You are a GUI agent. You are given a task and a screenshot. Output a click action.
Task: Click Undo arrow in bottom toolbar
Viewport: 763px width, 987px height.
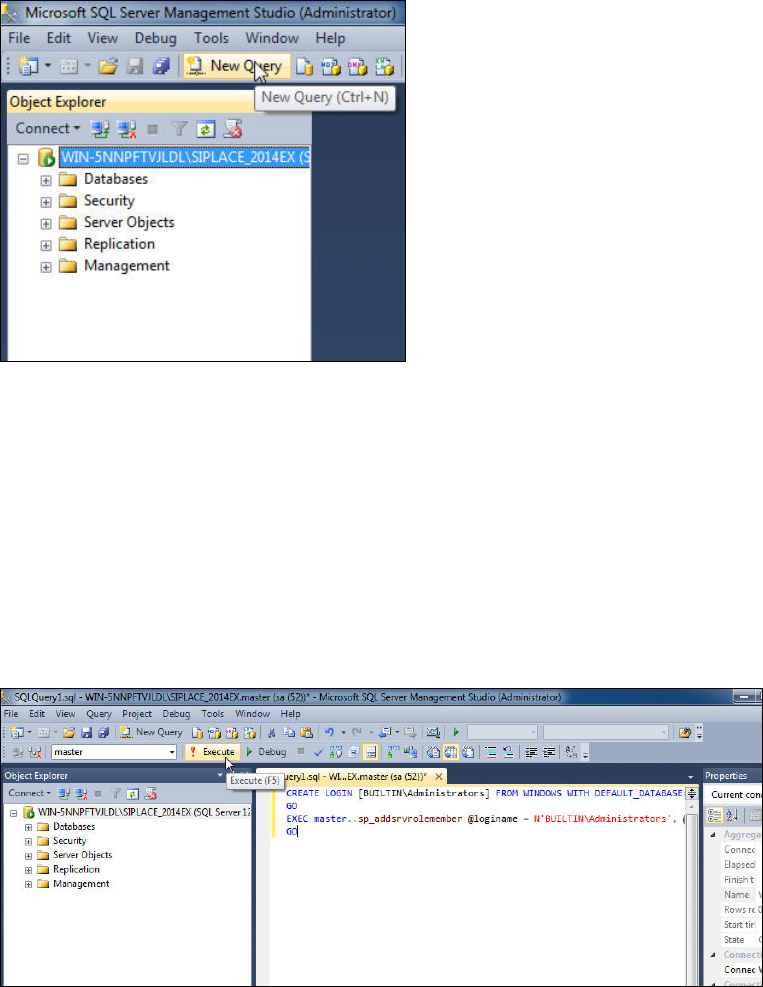tap(329, 732)
